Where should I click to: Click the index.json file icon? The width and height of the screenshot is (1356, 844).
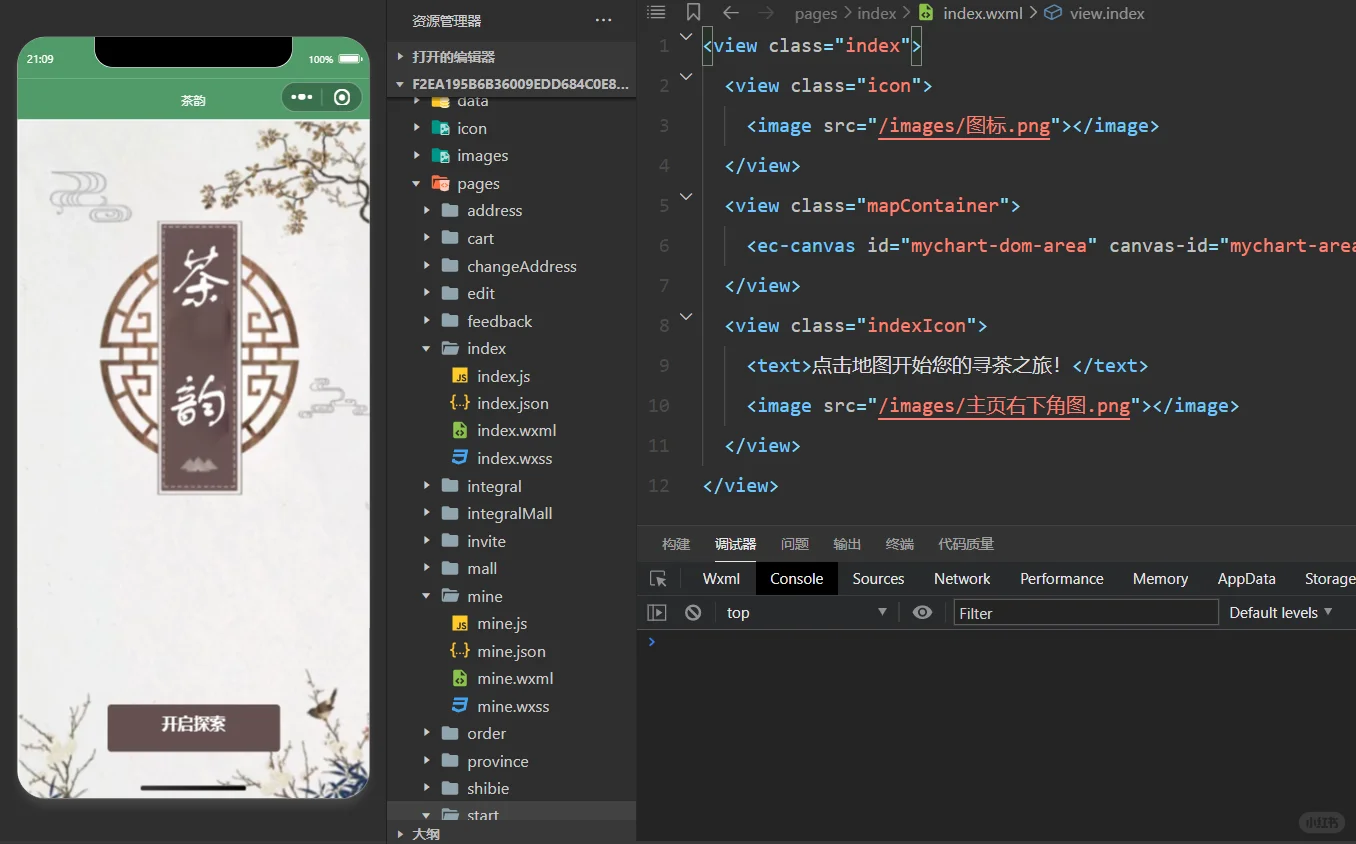coord(460,404)
